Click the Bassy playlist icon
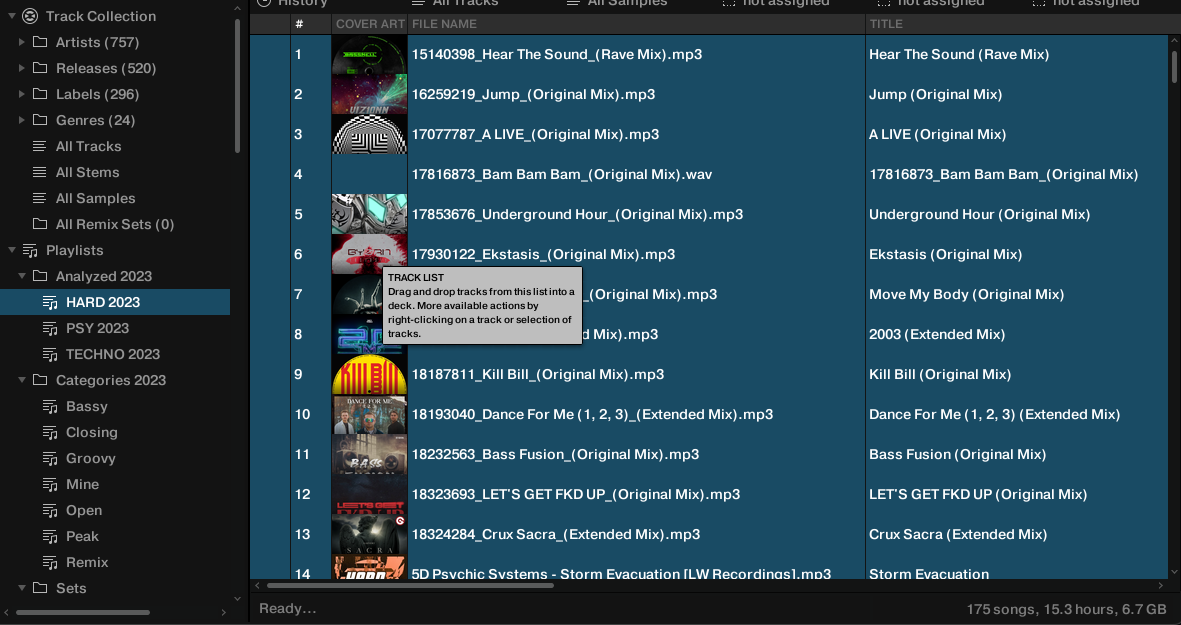 coord(50,407)
